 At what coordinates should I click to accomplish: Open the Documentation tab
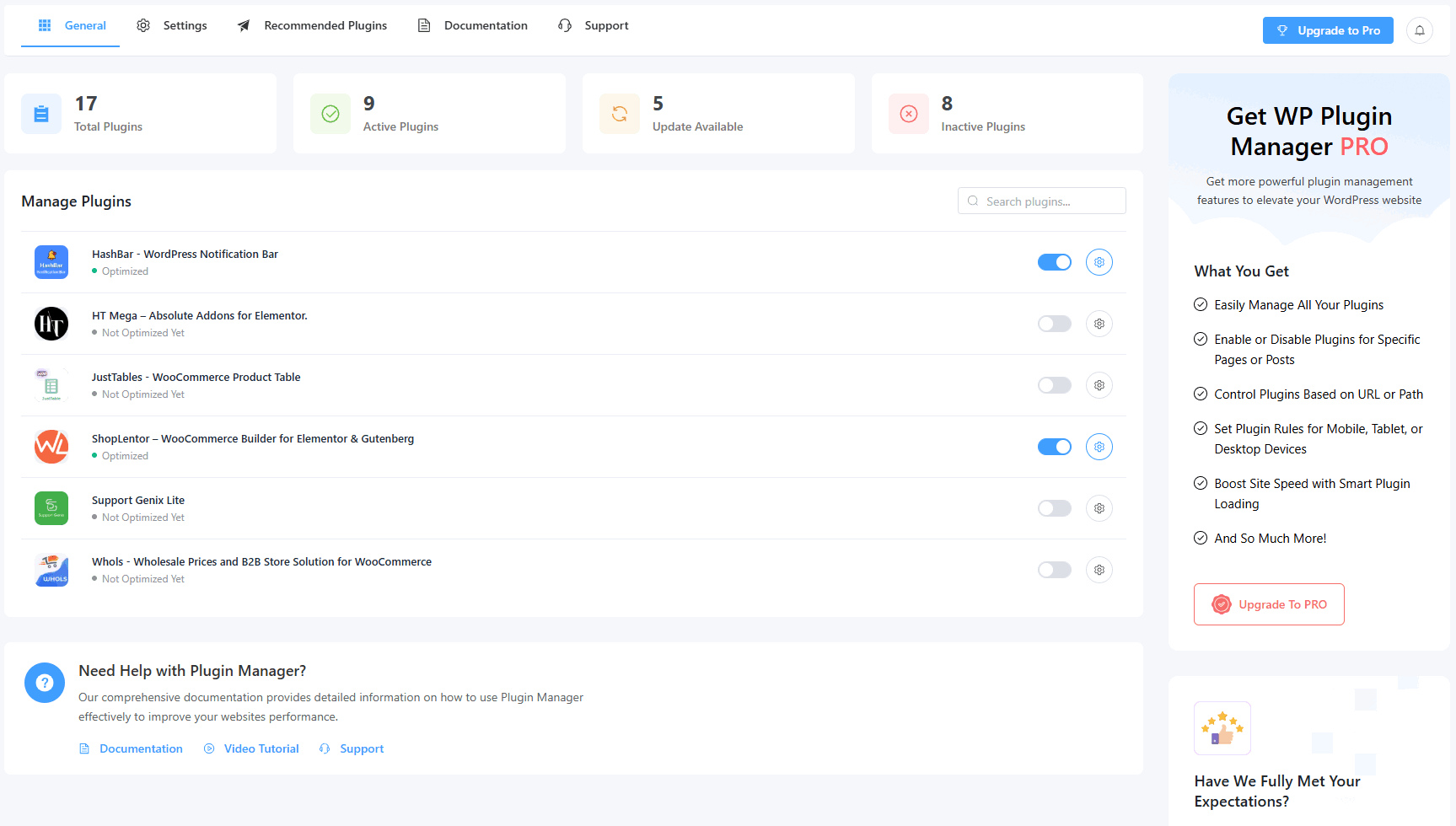tap(473, 25)
